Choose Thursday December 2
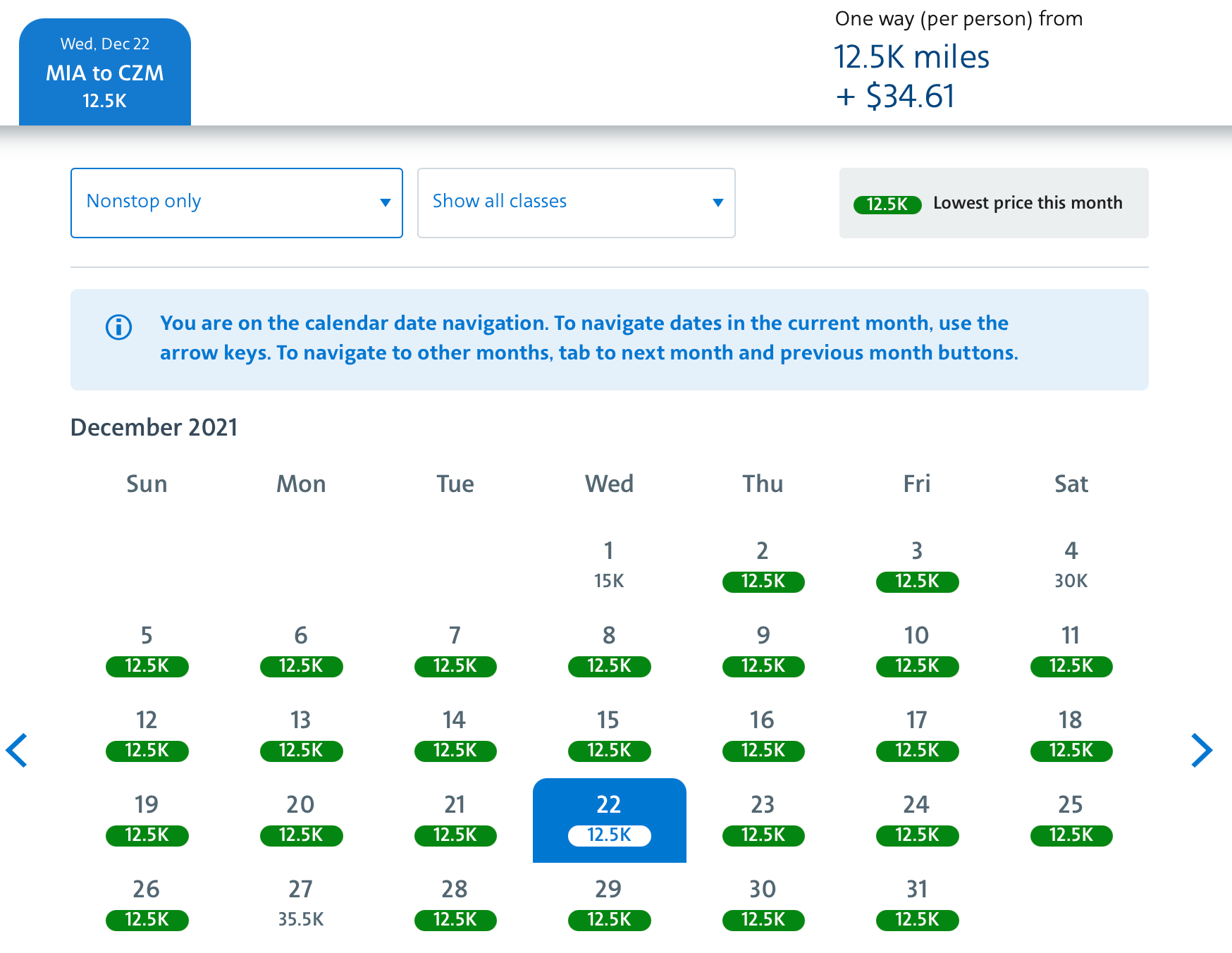 [763, 566]
